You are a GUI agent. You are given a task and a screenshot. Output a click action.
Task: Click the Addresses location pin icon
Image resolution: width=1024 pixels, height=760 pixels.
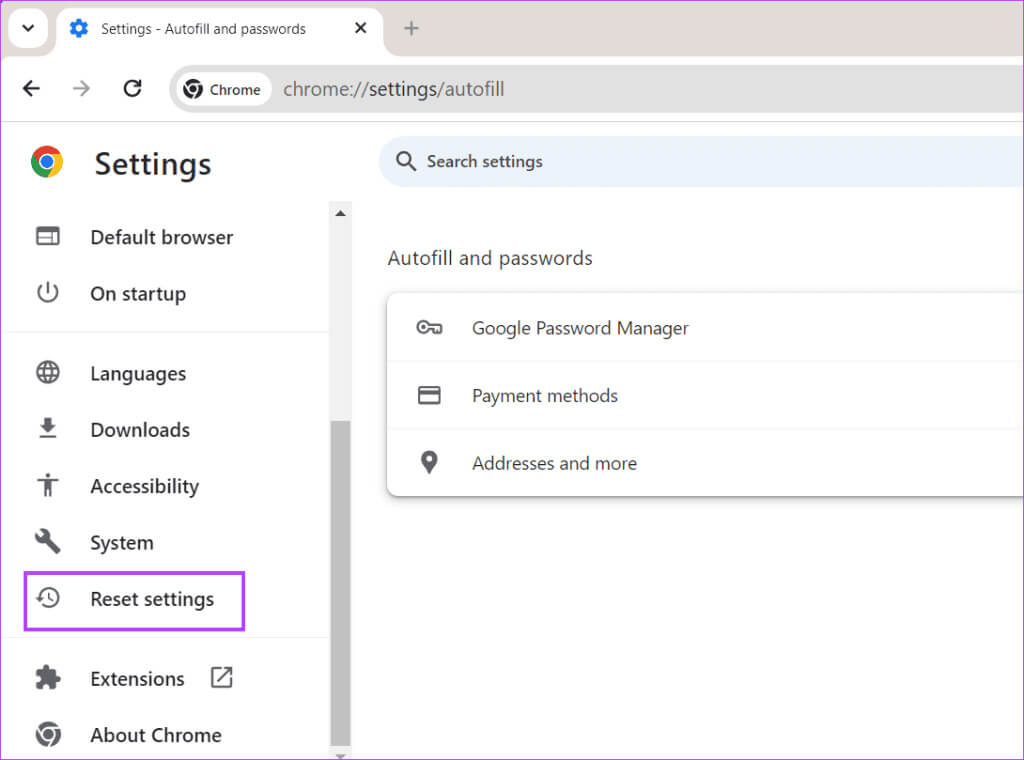point(429,462)
